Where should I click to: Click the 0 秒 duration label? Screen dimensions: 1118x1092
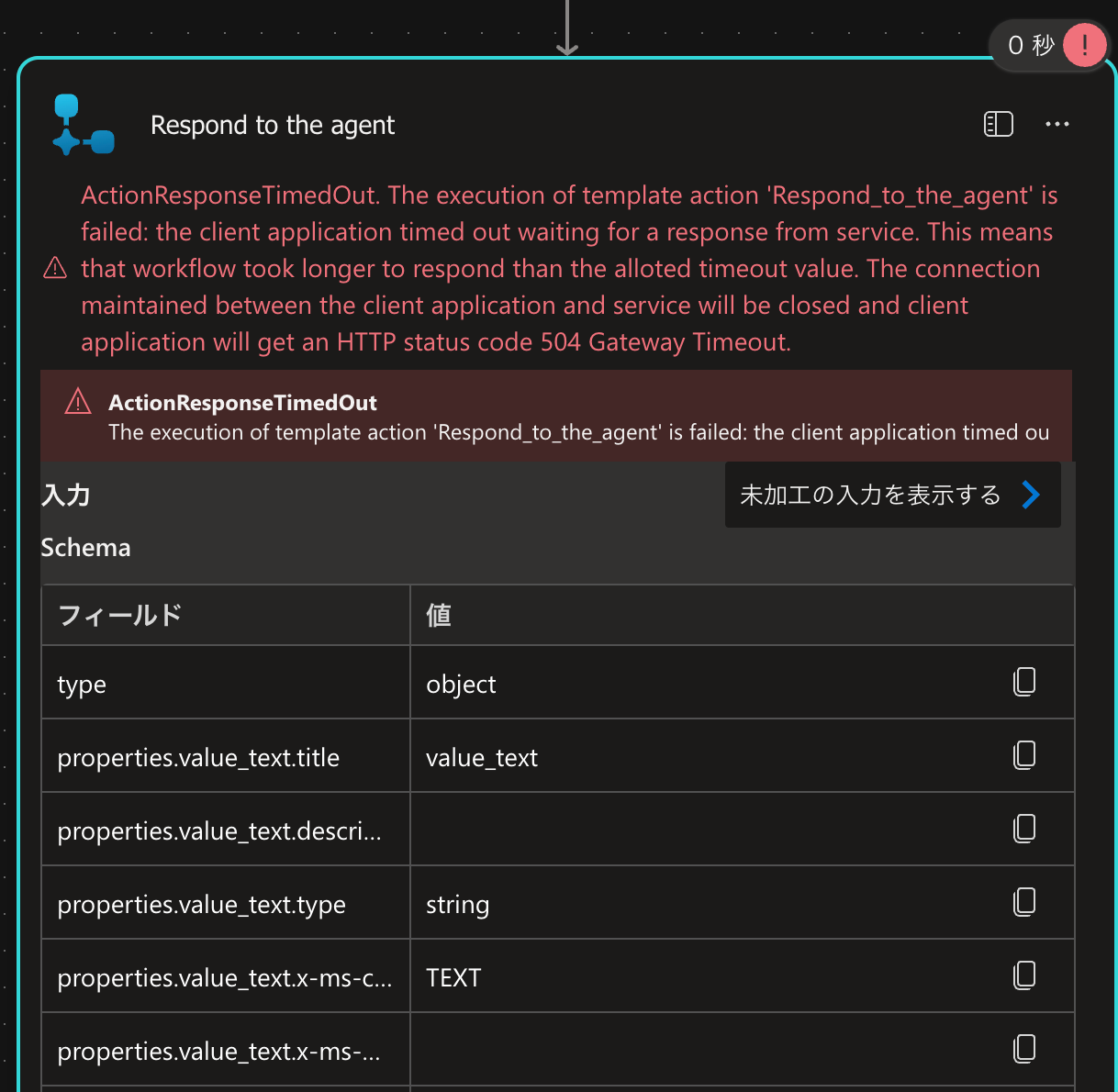[1030, 45]
